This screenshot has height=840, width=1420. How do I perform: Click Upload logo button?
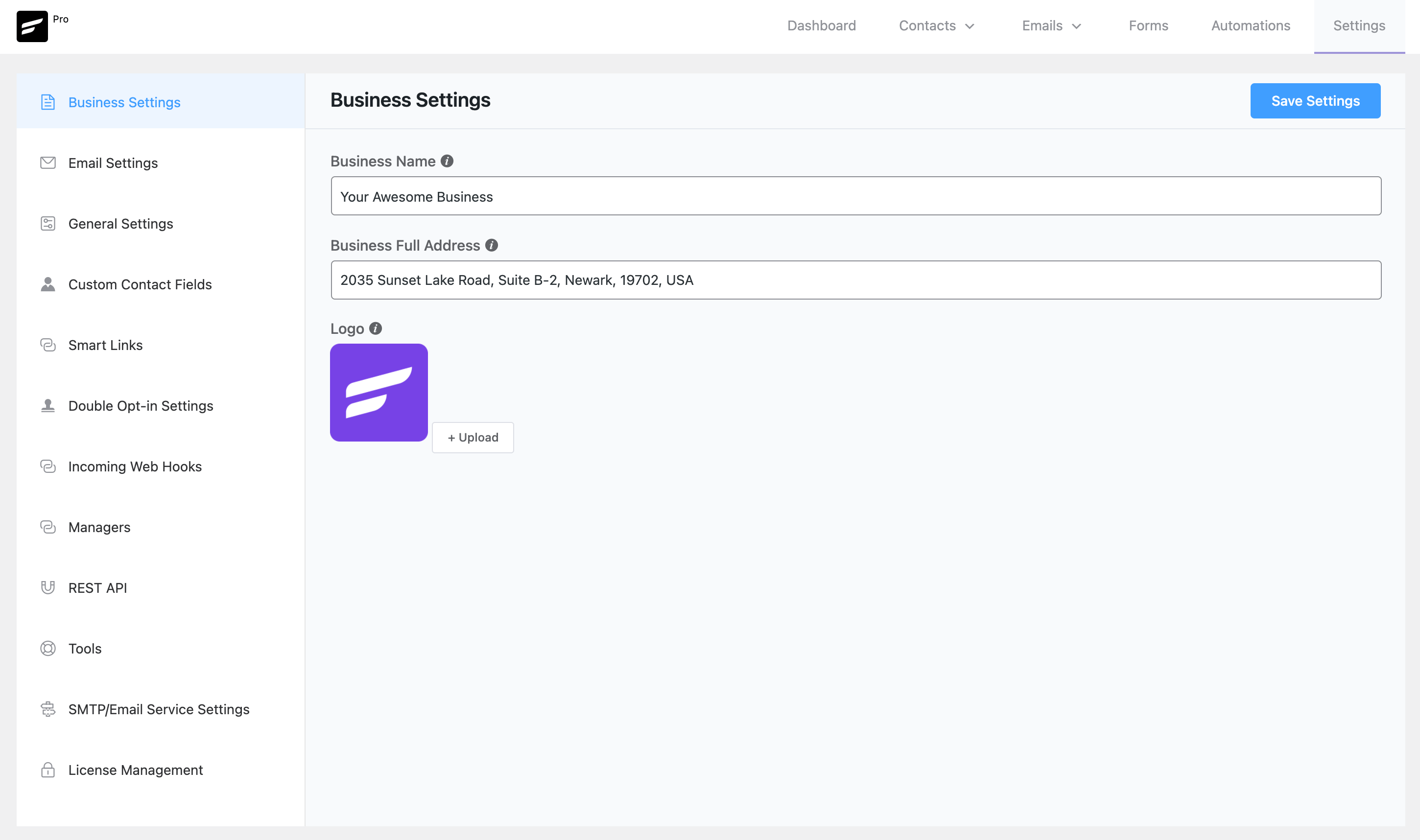[473, 437]
